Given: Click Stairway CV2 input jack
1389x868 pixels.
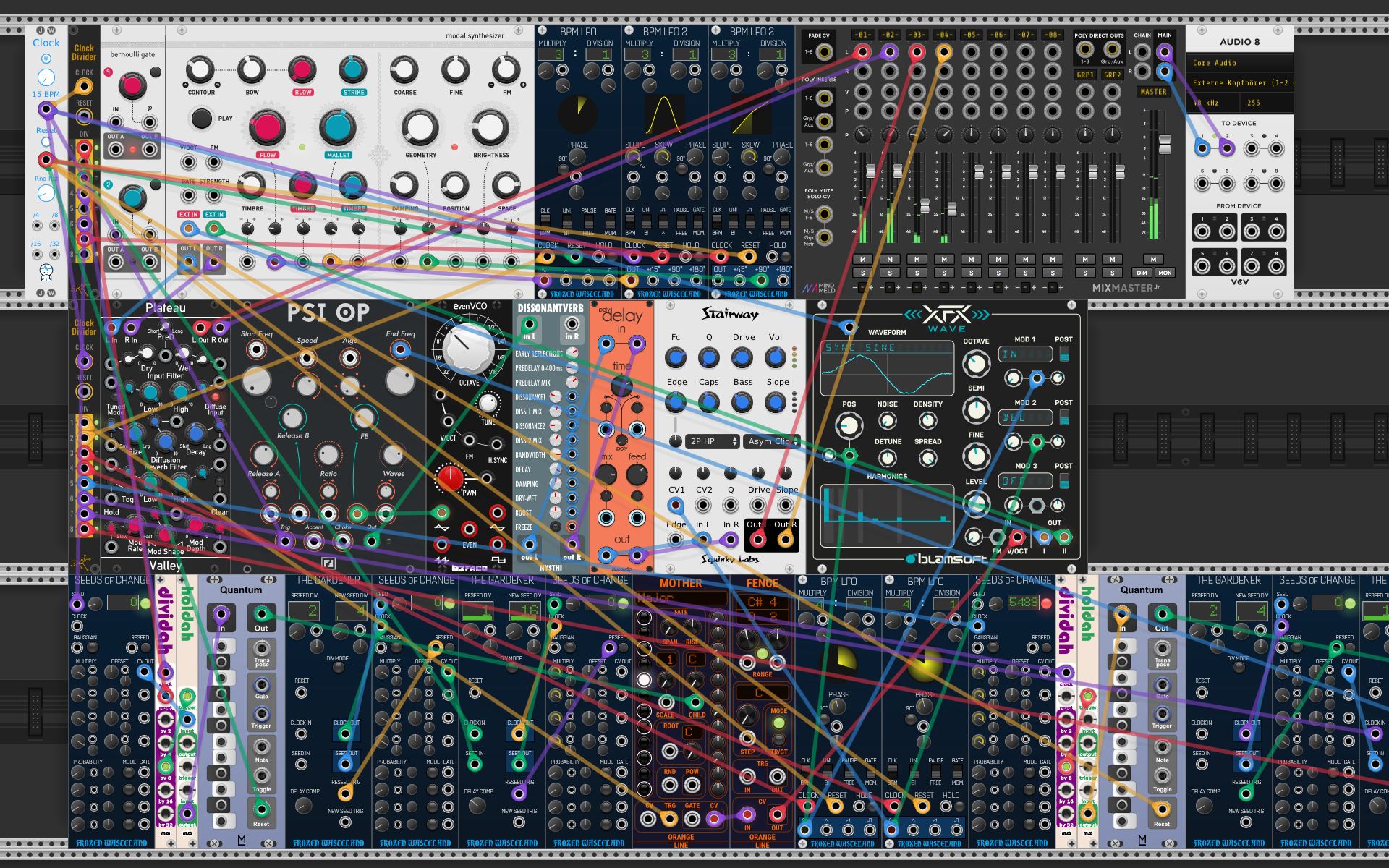Looking at the screenshot, I should pyautogui.click(x=703, y=505).
